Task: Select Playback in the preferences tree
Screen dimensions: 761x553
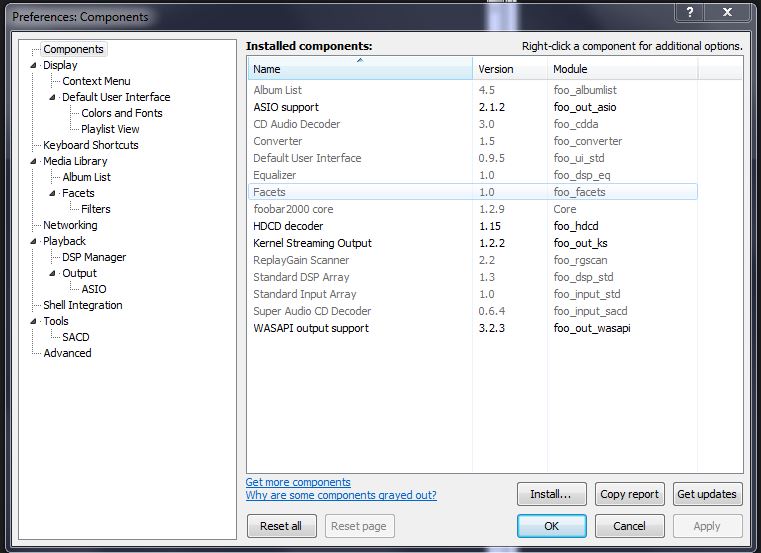Action: 64,241
